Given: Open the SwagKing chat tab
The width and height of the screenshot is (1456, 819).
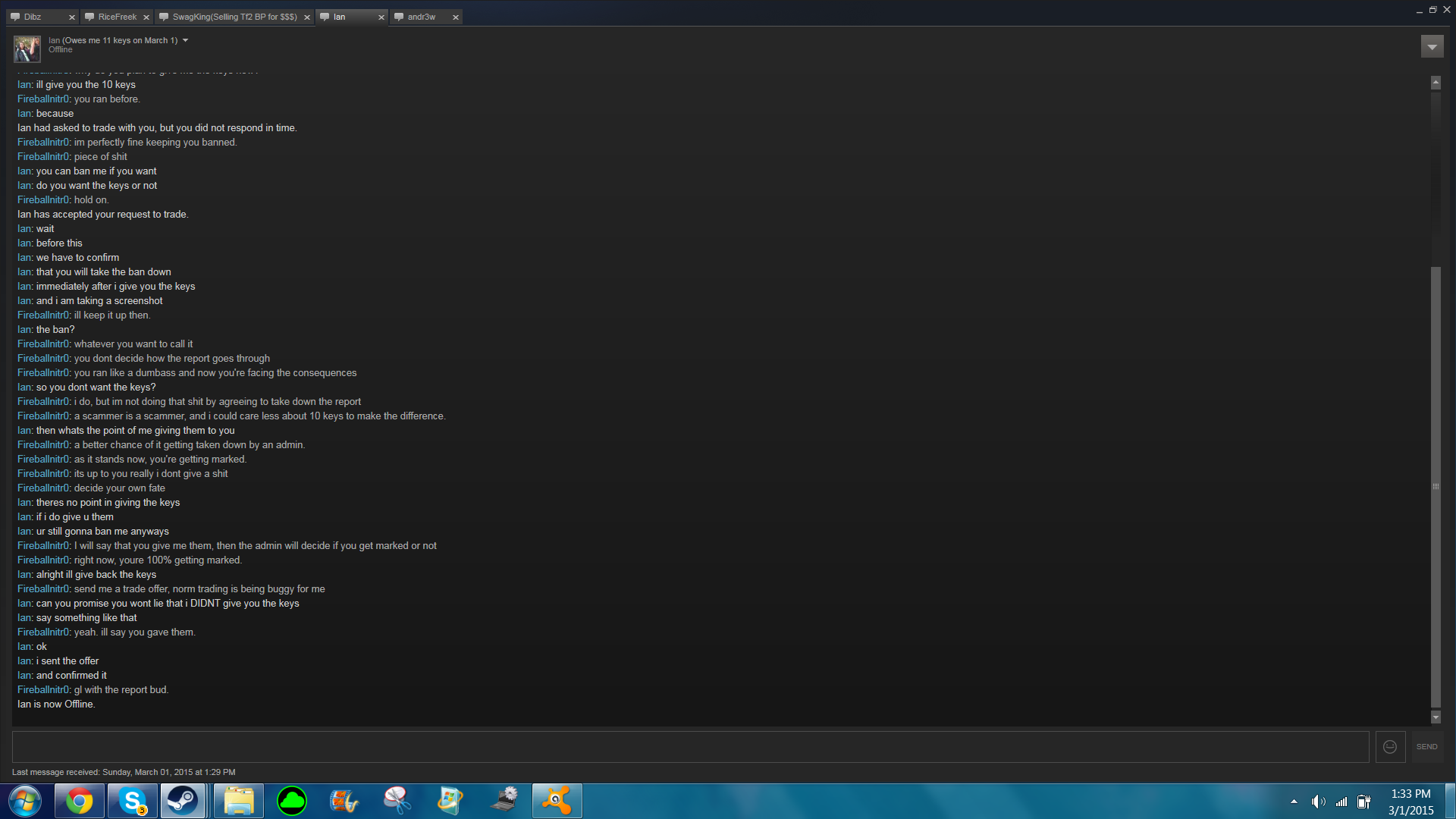Looking at the screenshot, I should pos(234,17).
